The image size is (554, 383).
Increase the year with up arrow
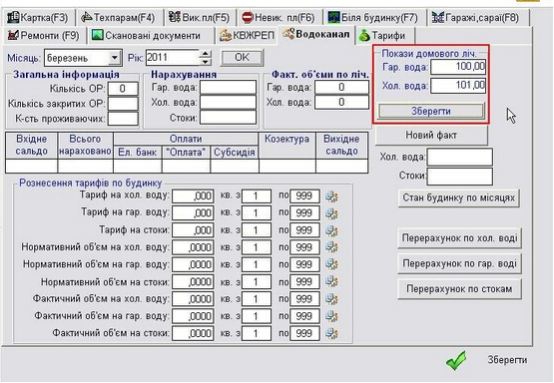tap(205, 54)
